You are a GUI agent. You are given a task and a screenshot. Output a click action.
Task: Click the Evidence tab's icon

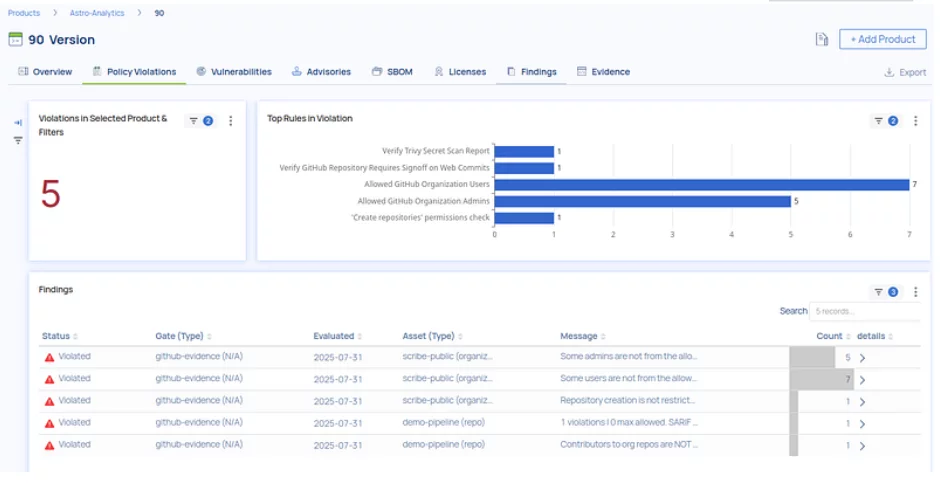click(x=582, y=71)
